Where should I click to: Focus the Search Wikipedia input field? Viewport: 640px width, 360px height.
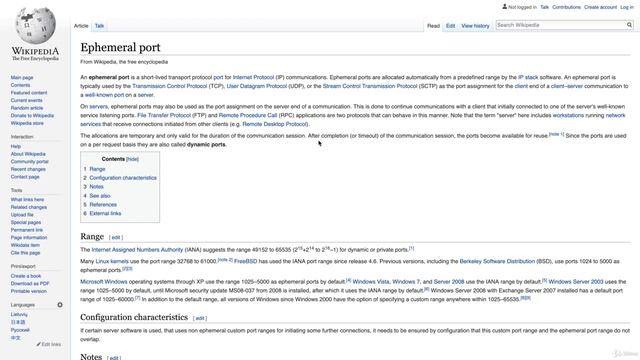coord(561,25)
